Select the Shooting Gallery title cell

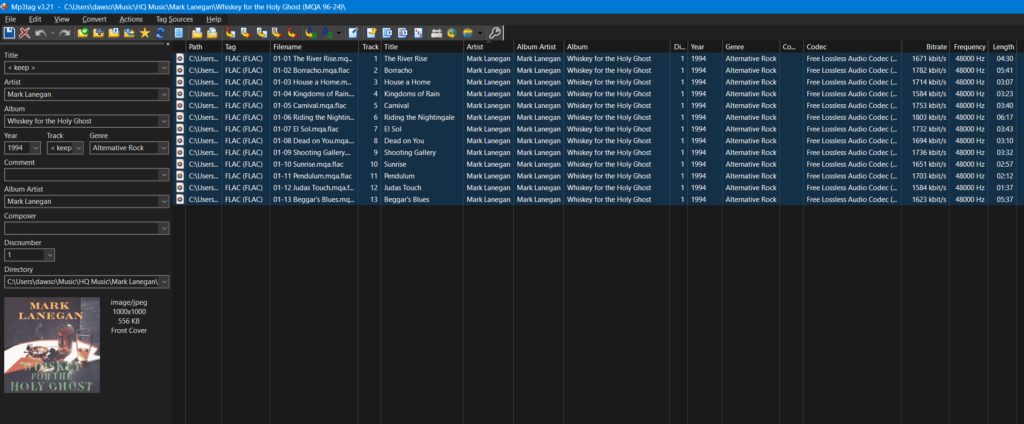[x=409, y=153]
